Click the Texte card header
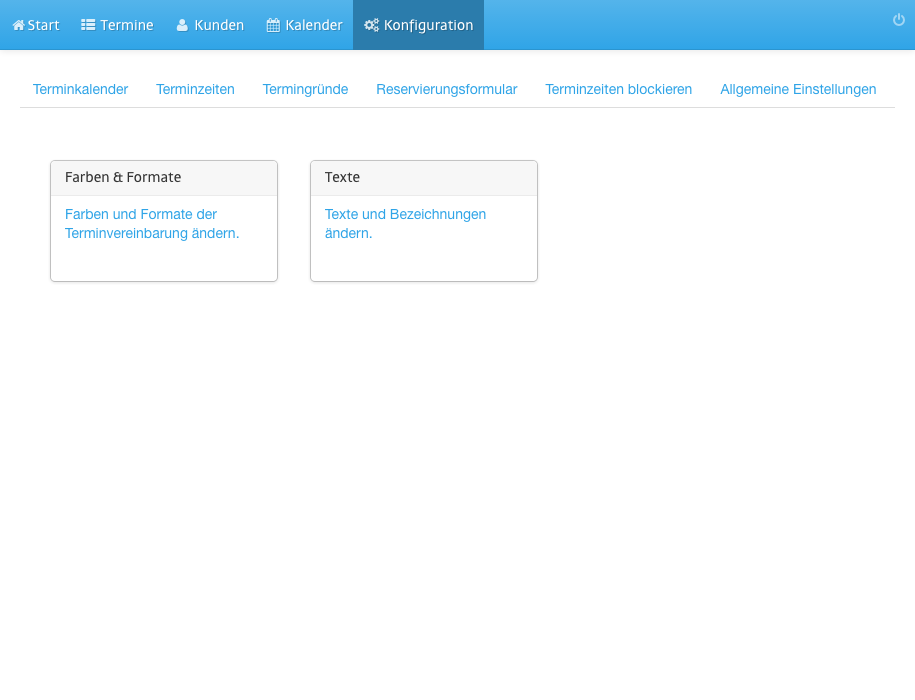 [x=424, y=178]
